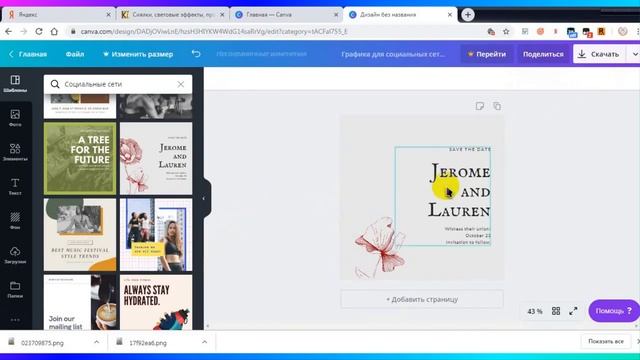
Task: Select the template with women in sportswear
Action: pyautogui.click(x=156, y=235)
